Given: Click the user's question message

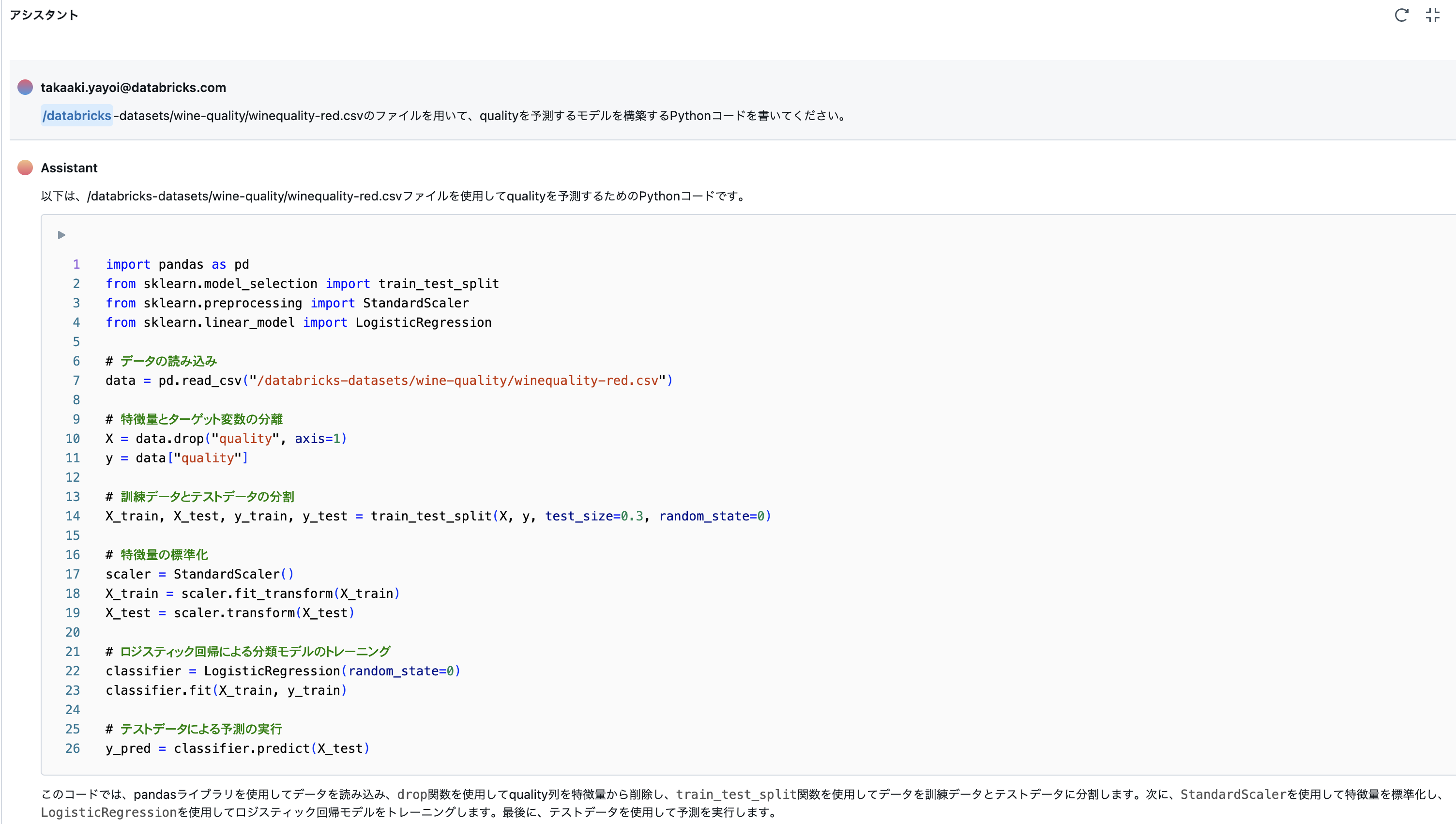Looking at the screenshot, I should 443,115.
